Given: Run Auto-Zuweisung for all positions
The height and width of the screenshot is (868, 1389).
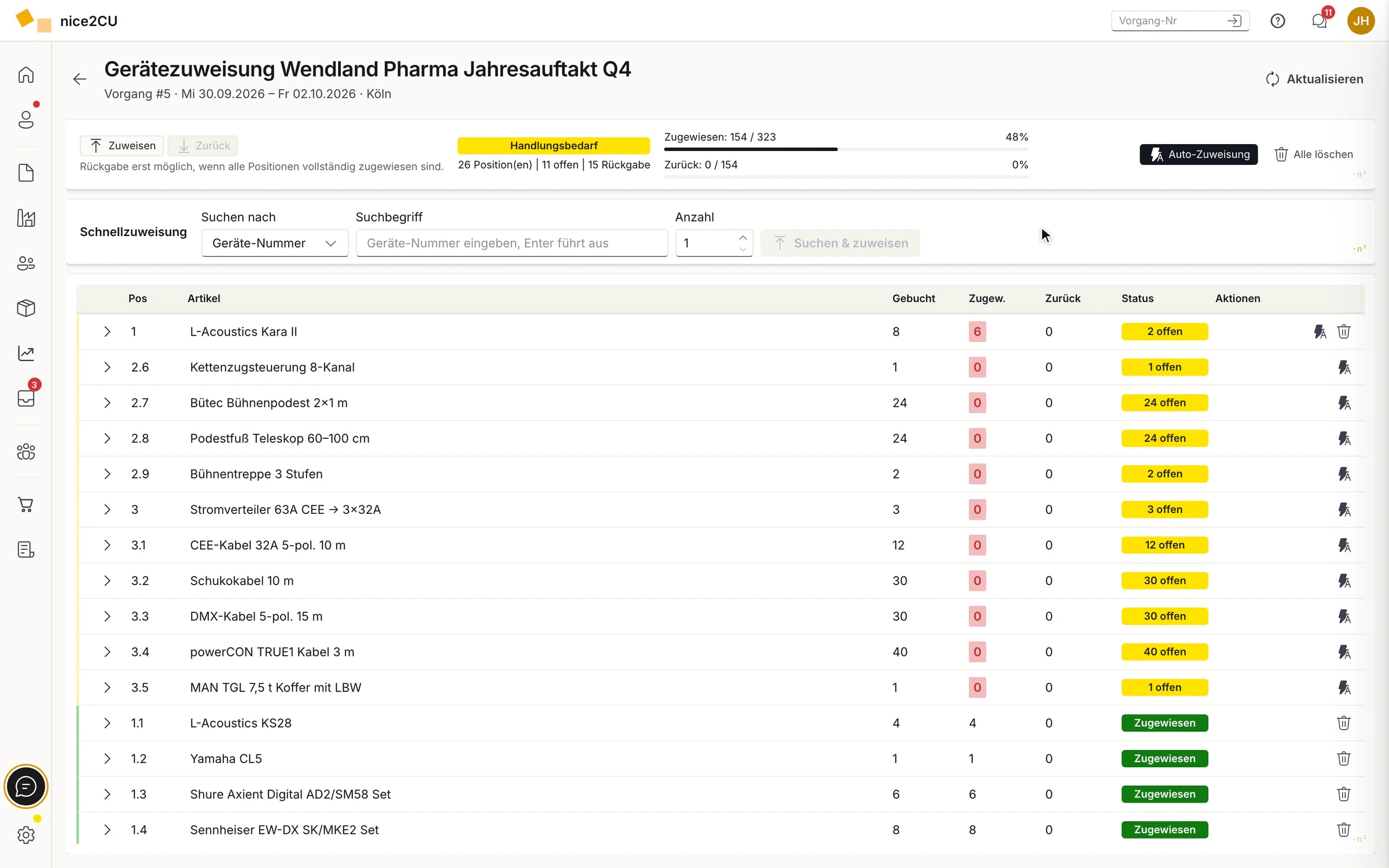Looking at the screenshot, I should pyautogui.click(x=1199, y=155).
